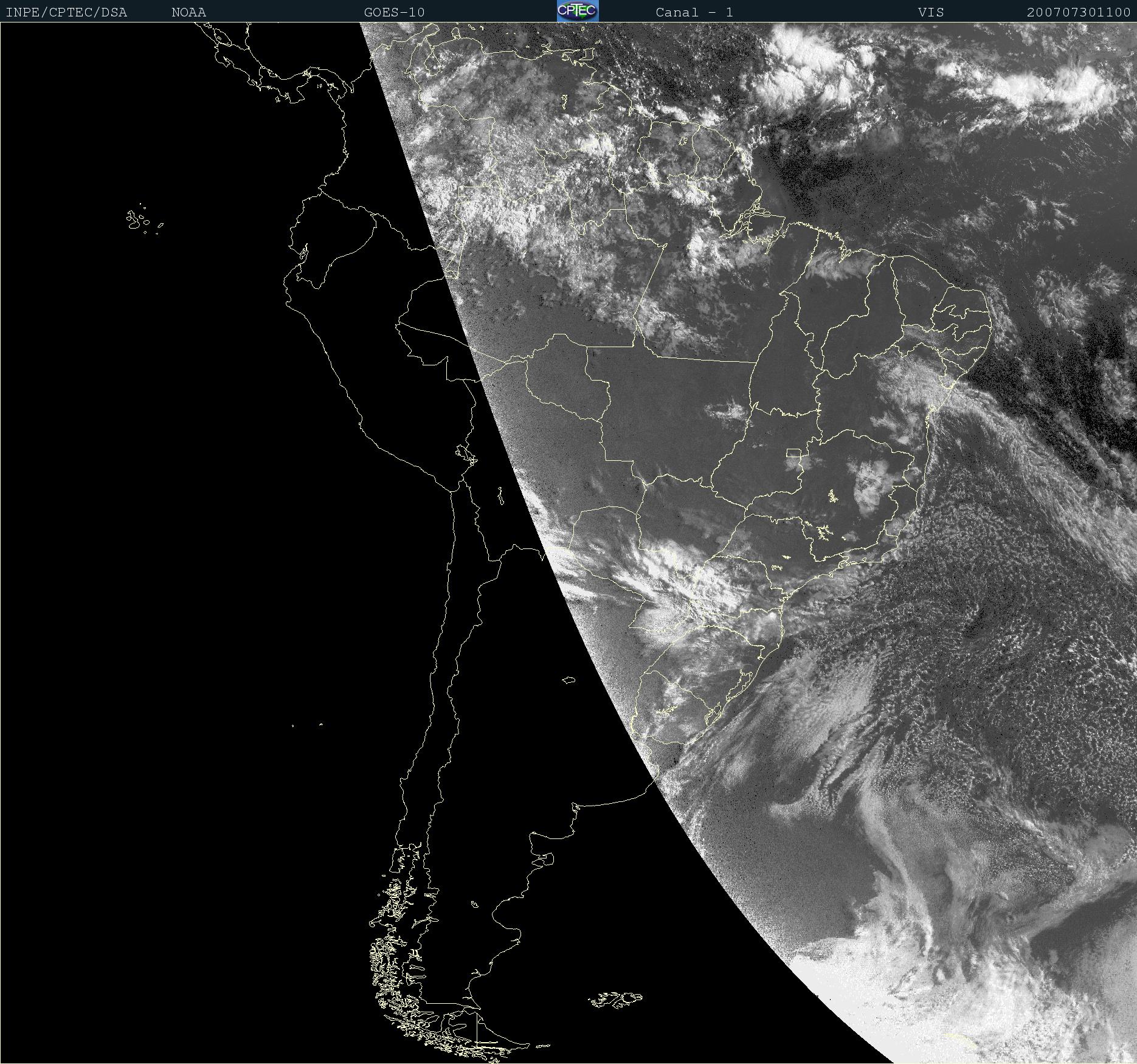
Task: Select the INPE/CPTEC/DSA header text
Action: coord(66,12)
